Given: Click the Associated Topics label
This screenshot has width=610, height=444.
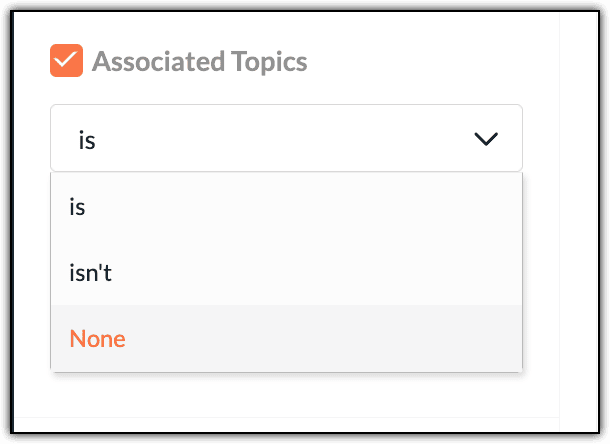Looking at the screenshot, I should (199, 62).
